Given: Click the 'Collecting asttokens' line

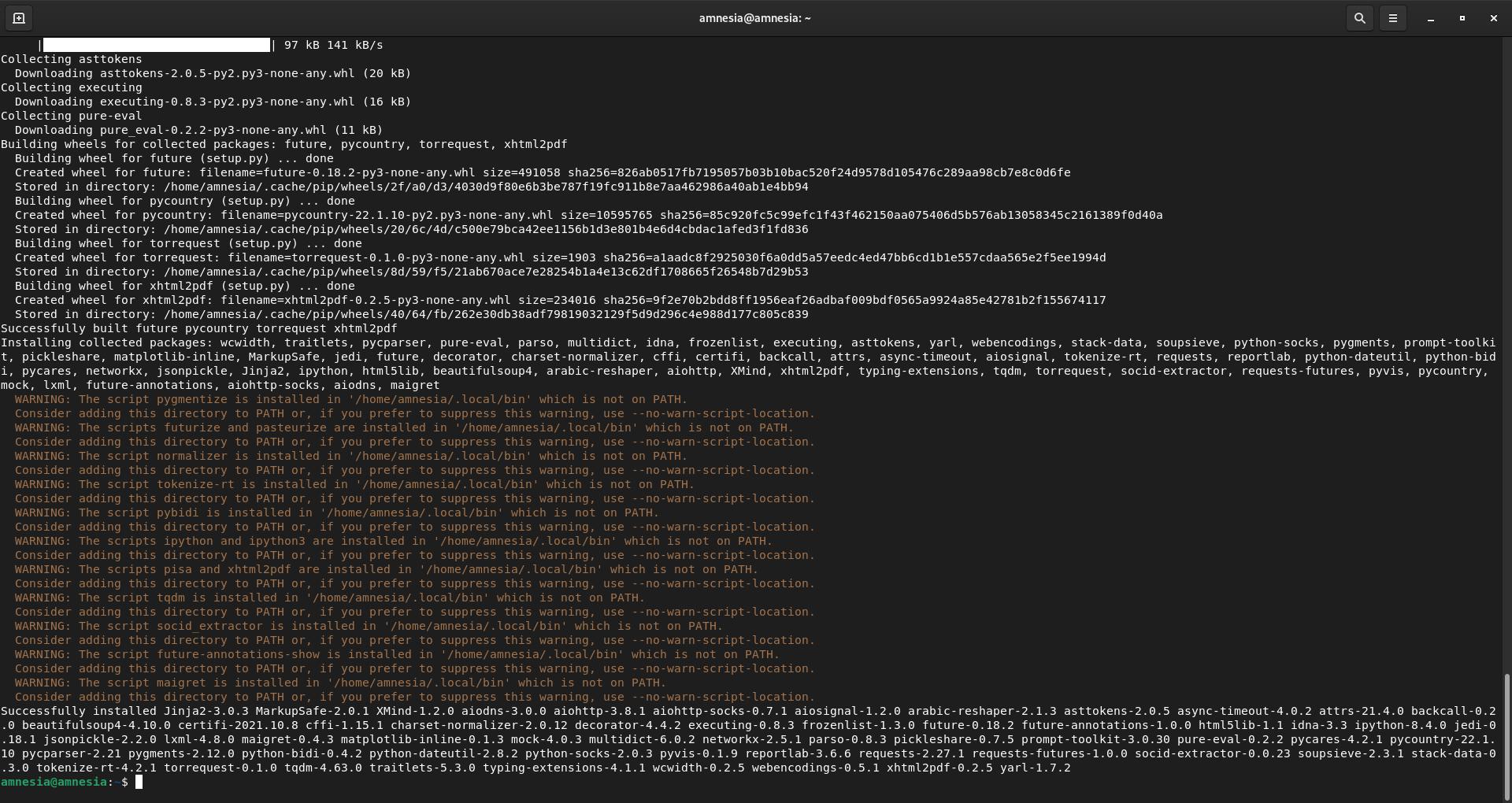Looking at the screenshot, I should point(72,59).
